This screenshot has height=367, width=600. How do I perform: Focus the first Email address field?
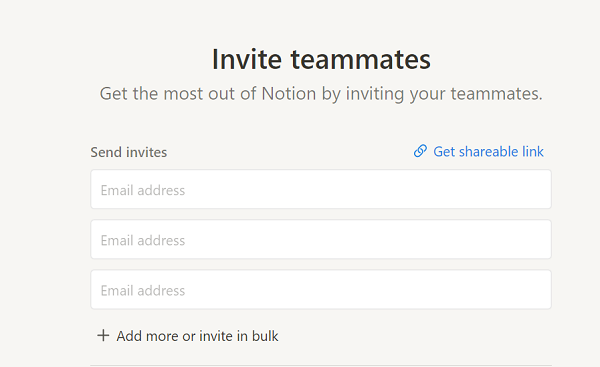321,189
